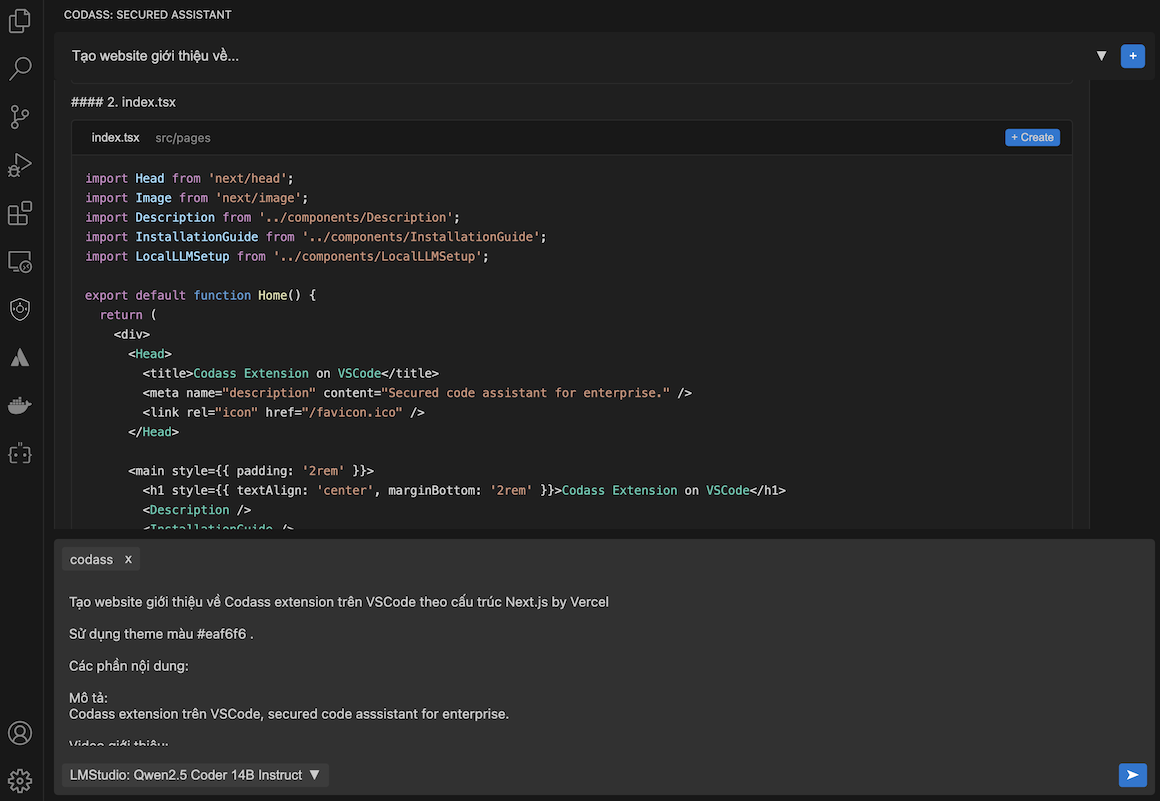Open the Atlassian panel in activity bar
The height and width of the screenshot is (801, 1160).
click(20, 358)
